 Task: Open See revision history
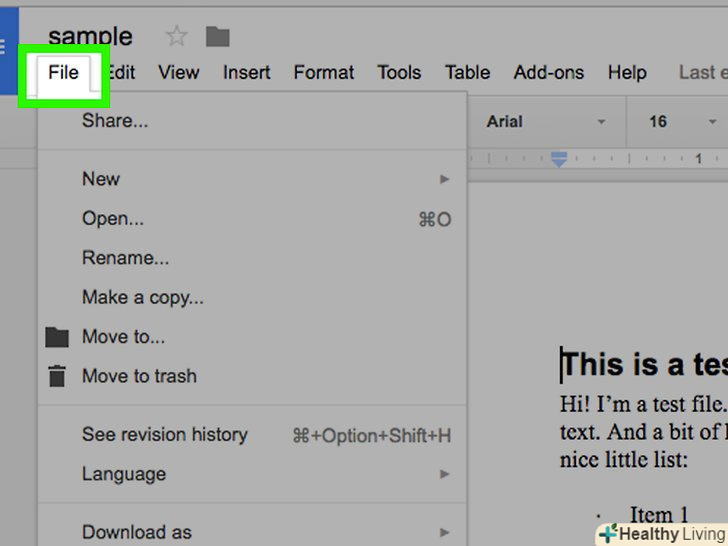[252, 435]
